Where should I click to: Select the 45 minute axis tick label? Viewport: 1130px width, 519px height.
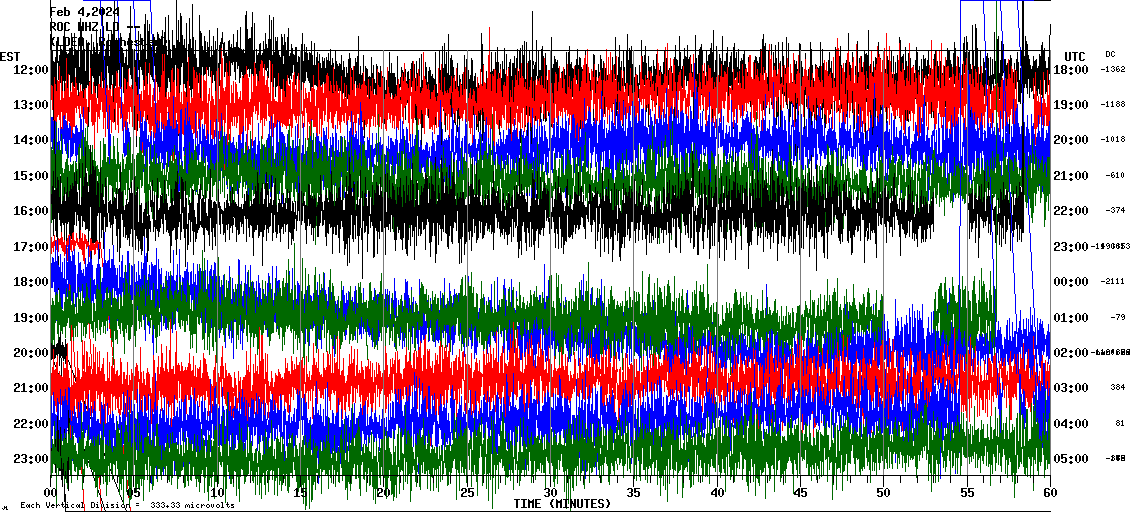[800, 492]
